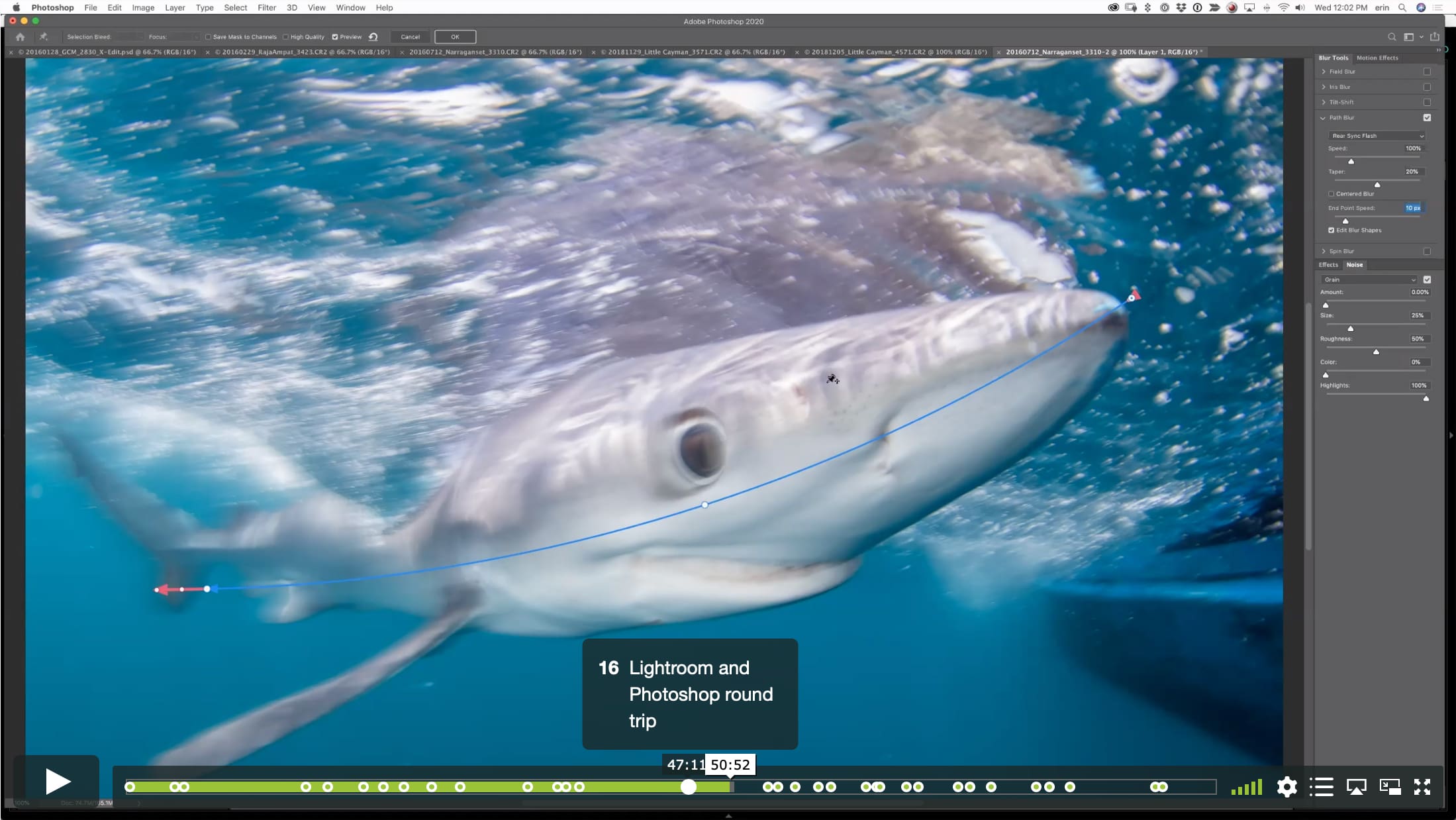
Task: Open video player settings gear
Action: tap(1286, 787)
